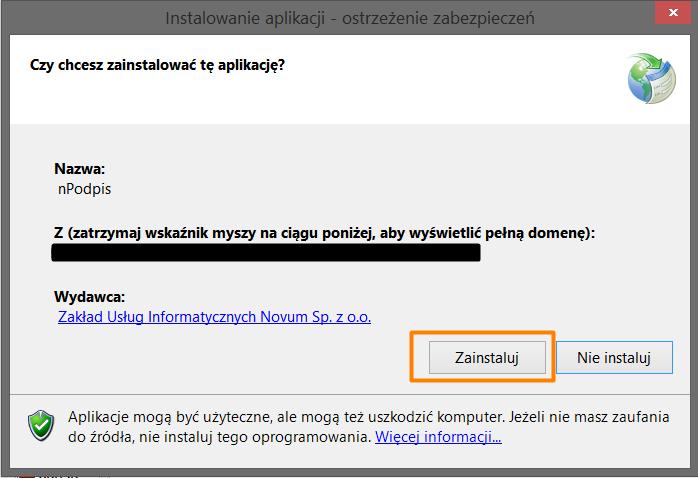Click the Wydawca: label
Viewport: 698px width, 478px height.
coord(89,297)
